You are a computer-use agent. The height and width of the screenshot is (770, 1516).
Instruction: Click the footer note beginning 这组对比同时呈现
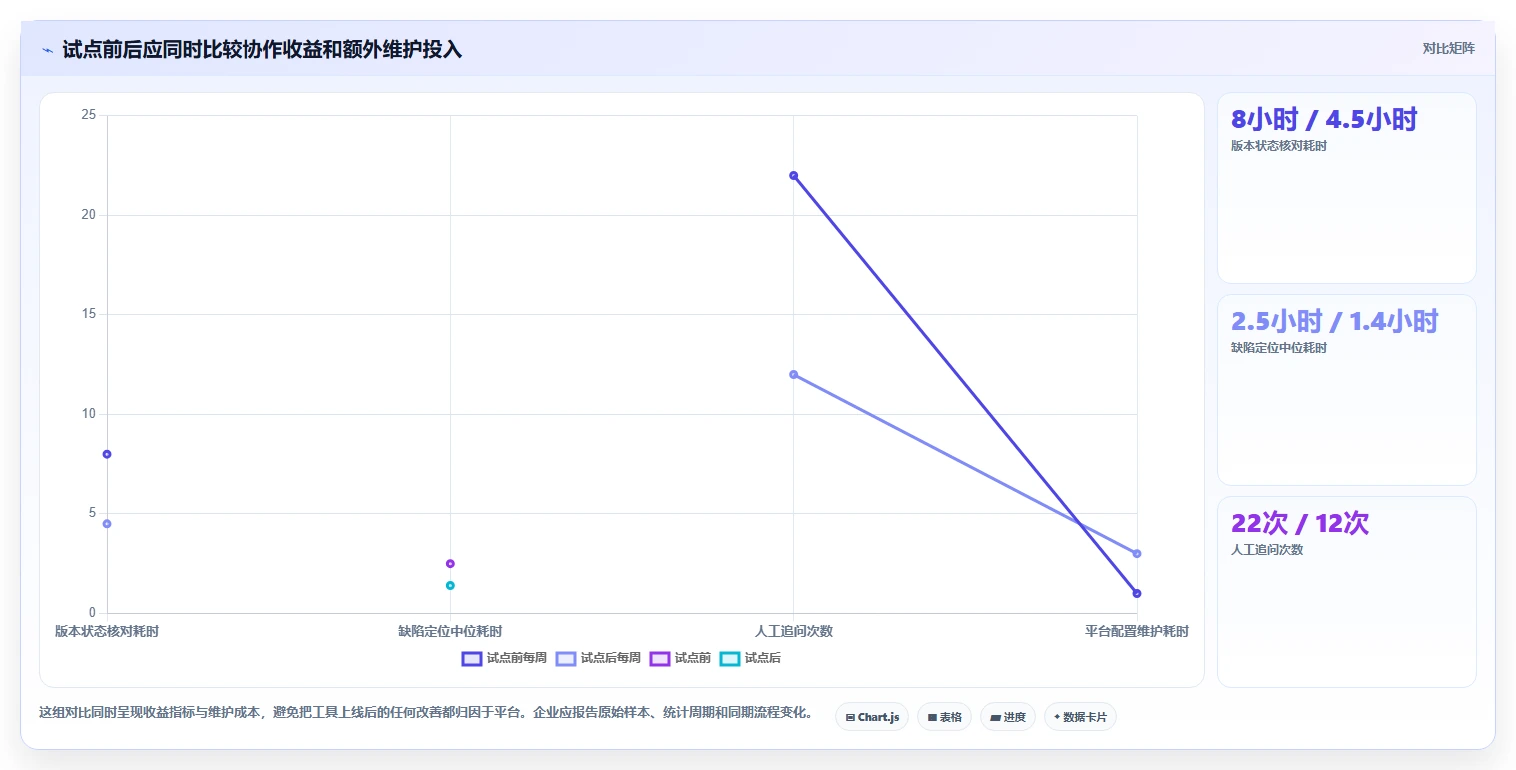click(425, 713)
